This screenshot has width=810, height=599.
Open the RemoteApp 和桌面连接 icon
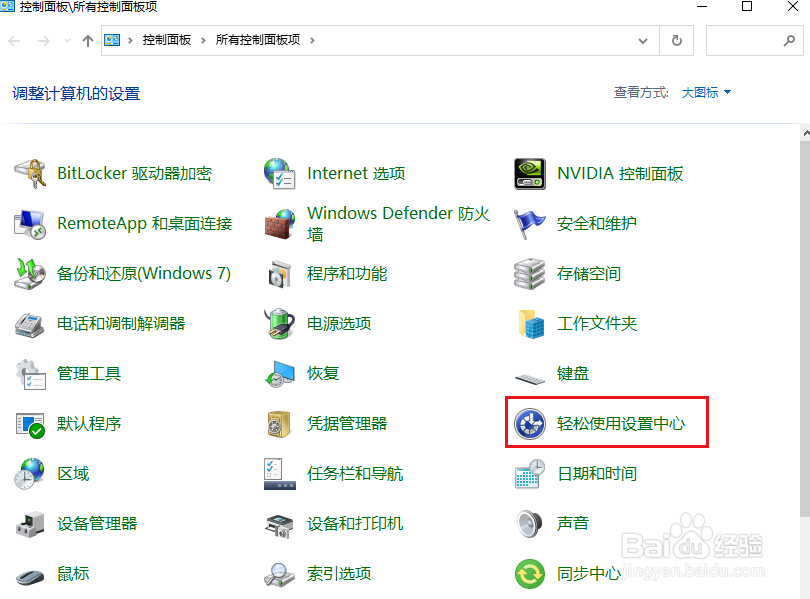tap(30, 224)
